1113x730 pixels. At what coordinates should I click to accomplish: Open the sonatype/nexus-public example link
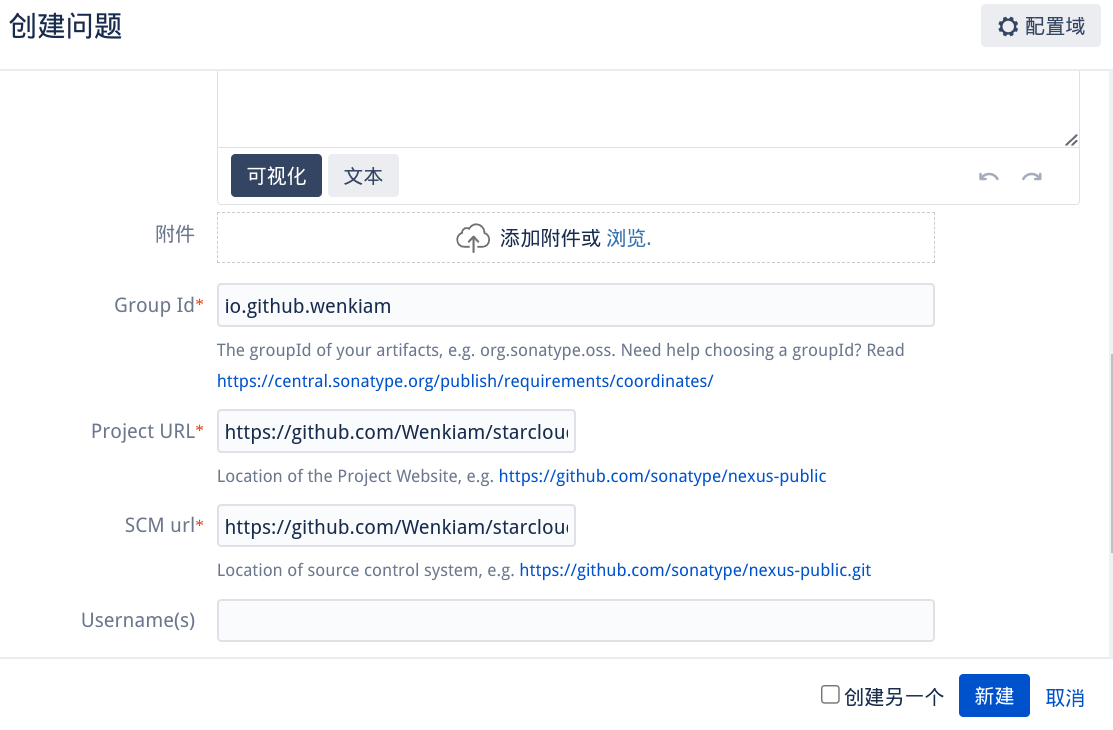(x=662, y=476)
